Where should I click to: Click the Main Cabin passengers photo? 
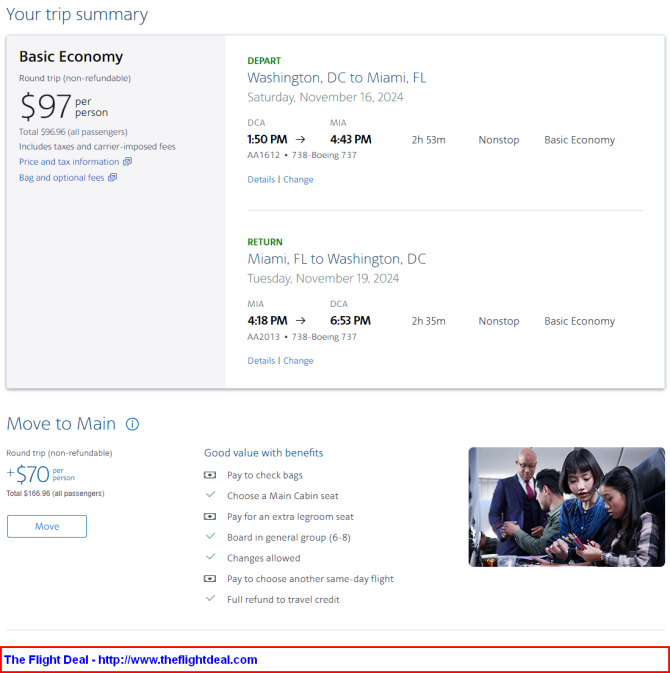567,507
